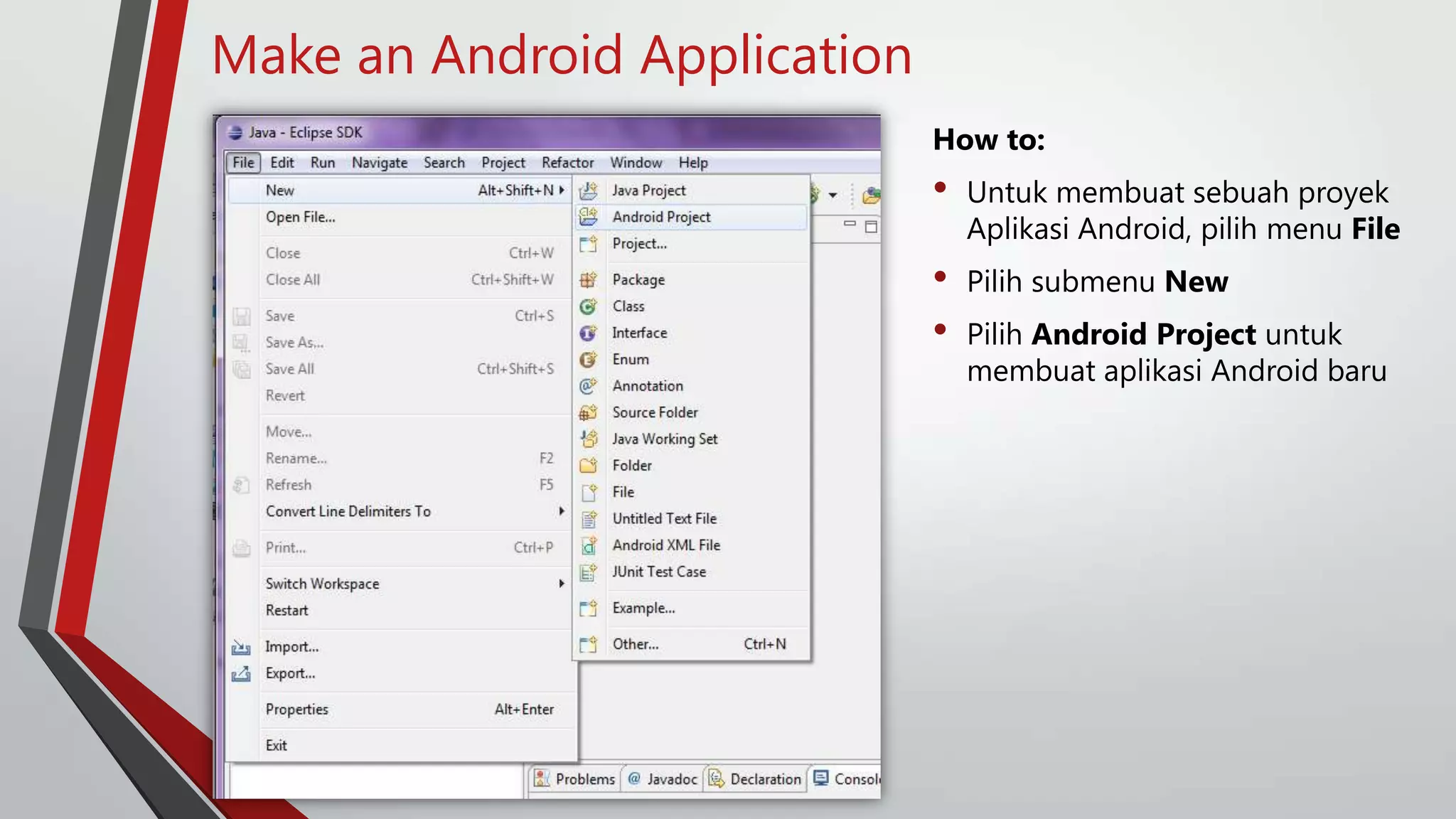Expand Convert Line Delimiters To submenu
The height and width of the screenshot is (819, 1456).
(562, 511)
